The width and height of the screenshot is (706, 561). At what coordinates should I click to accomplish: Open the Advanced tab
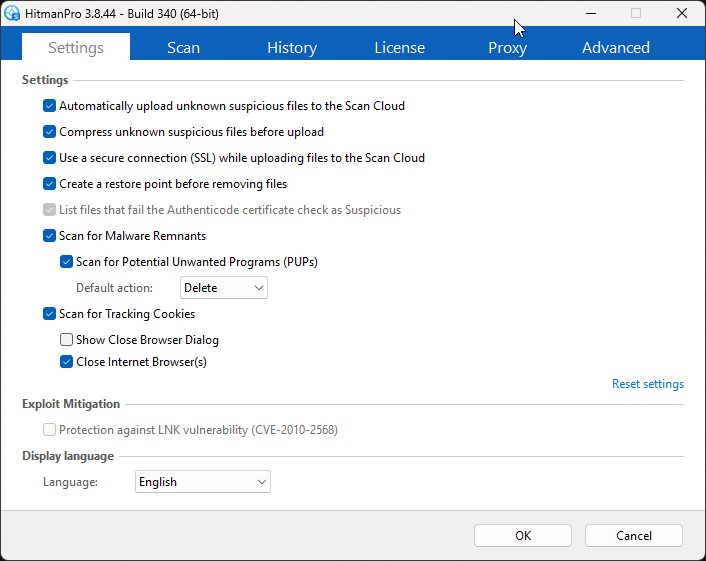coord(615,47)
